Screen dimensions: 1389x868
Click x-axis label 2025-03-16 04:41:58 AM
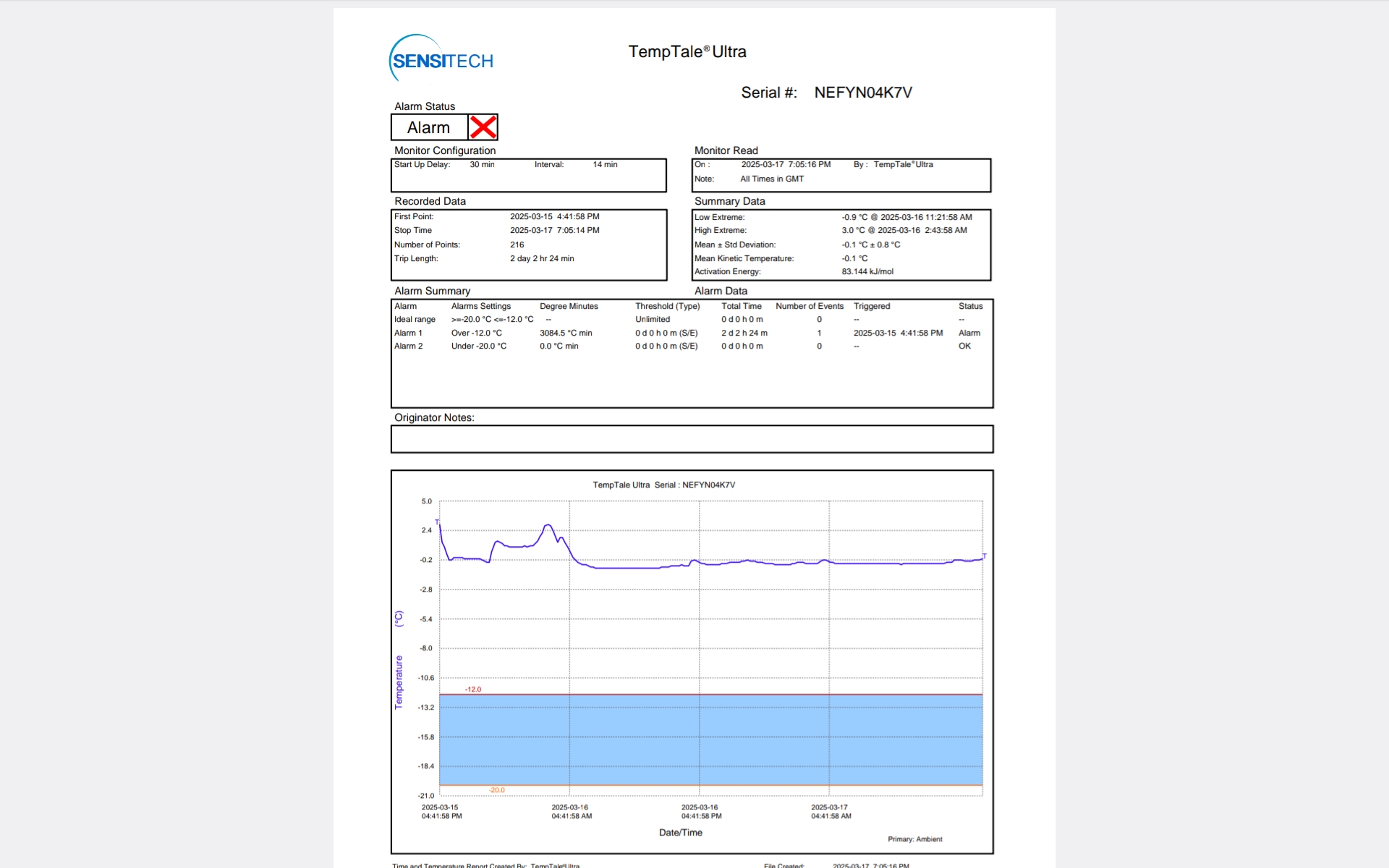(572, 812)
